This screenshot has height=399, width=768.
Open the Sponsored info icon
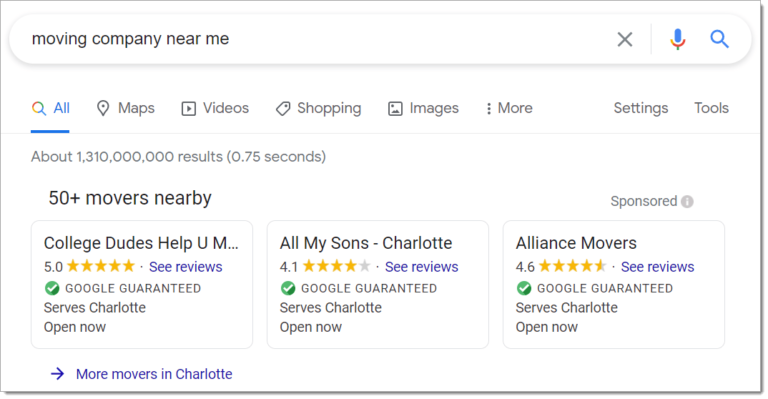click(x=687, y=201)
